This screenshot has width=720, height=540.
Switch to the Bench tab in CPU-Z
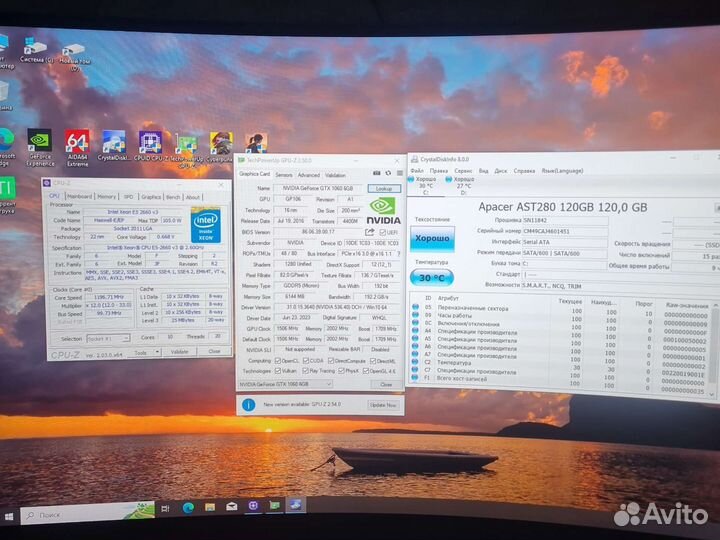click(x=173, y=197)
